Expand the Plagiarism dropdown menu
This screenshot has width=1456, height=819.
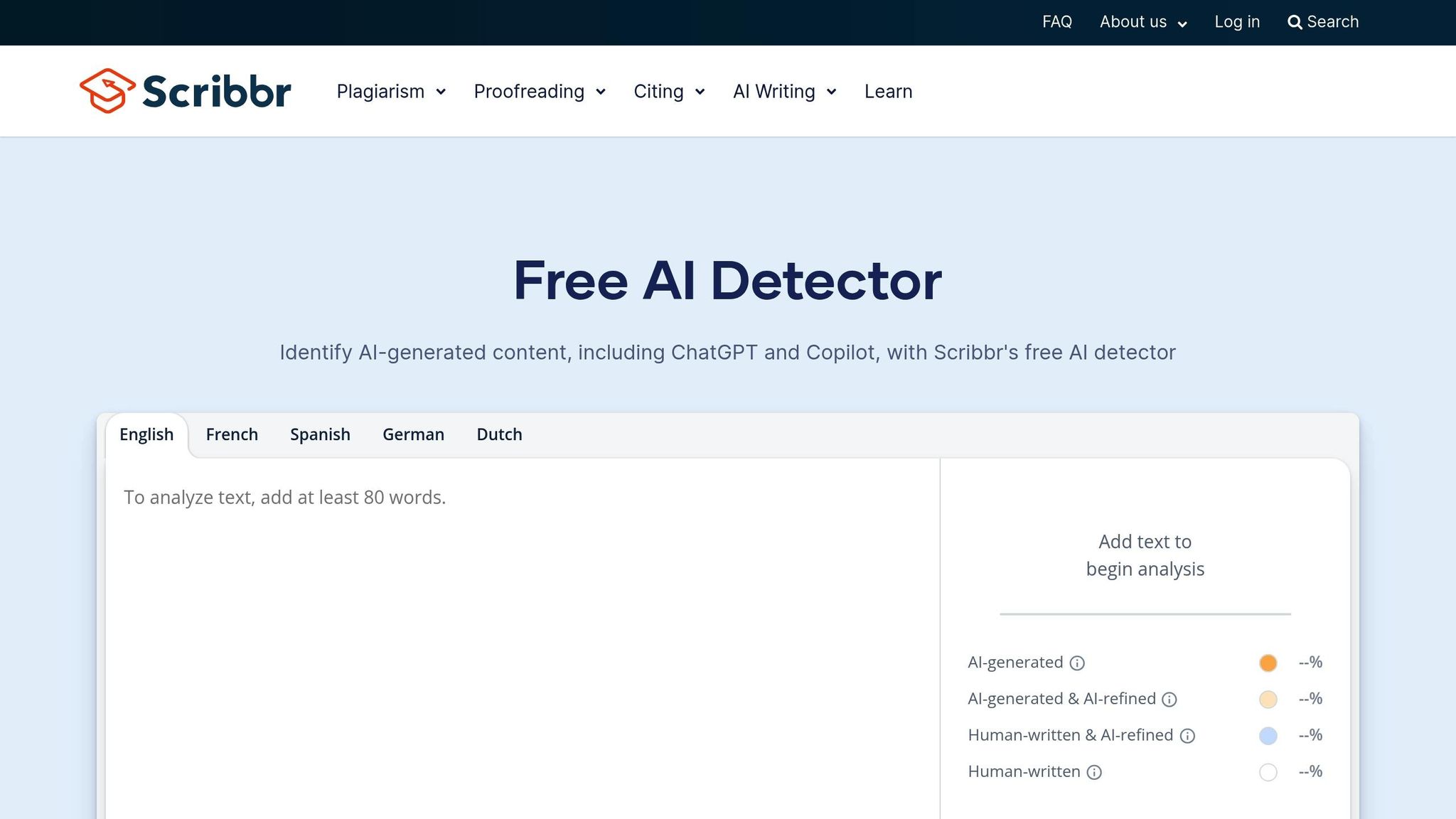pos(391,92)
